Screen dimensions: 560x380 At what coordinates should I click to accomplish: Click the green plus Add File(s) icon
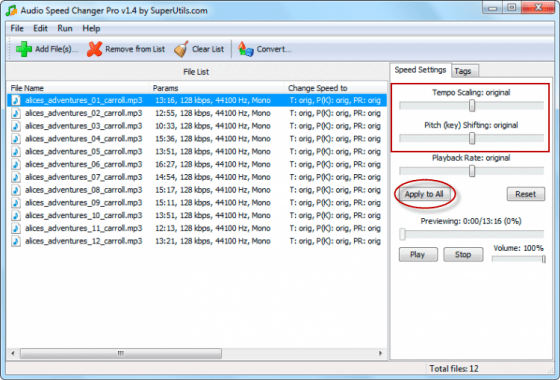pyautogui.click(x=24, y=49)
